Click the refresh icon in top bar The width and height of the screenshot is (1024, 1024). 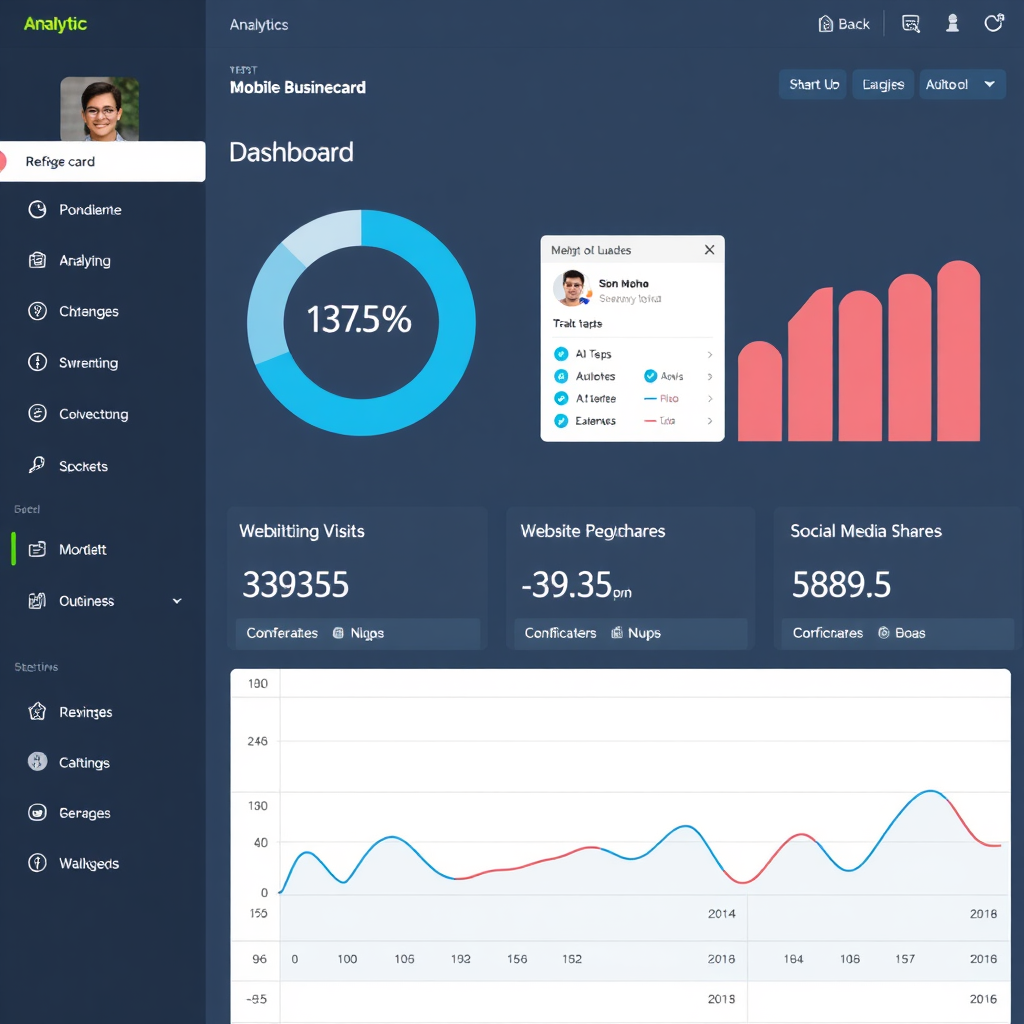(x=994, y=23)
